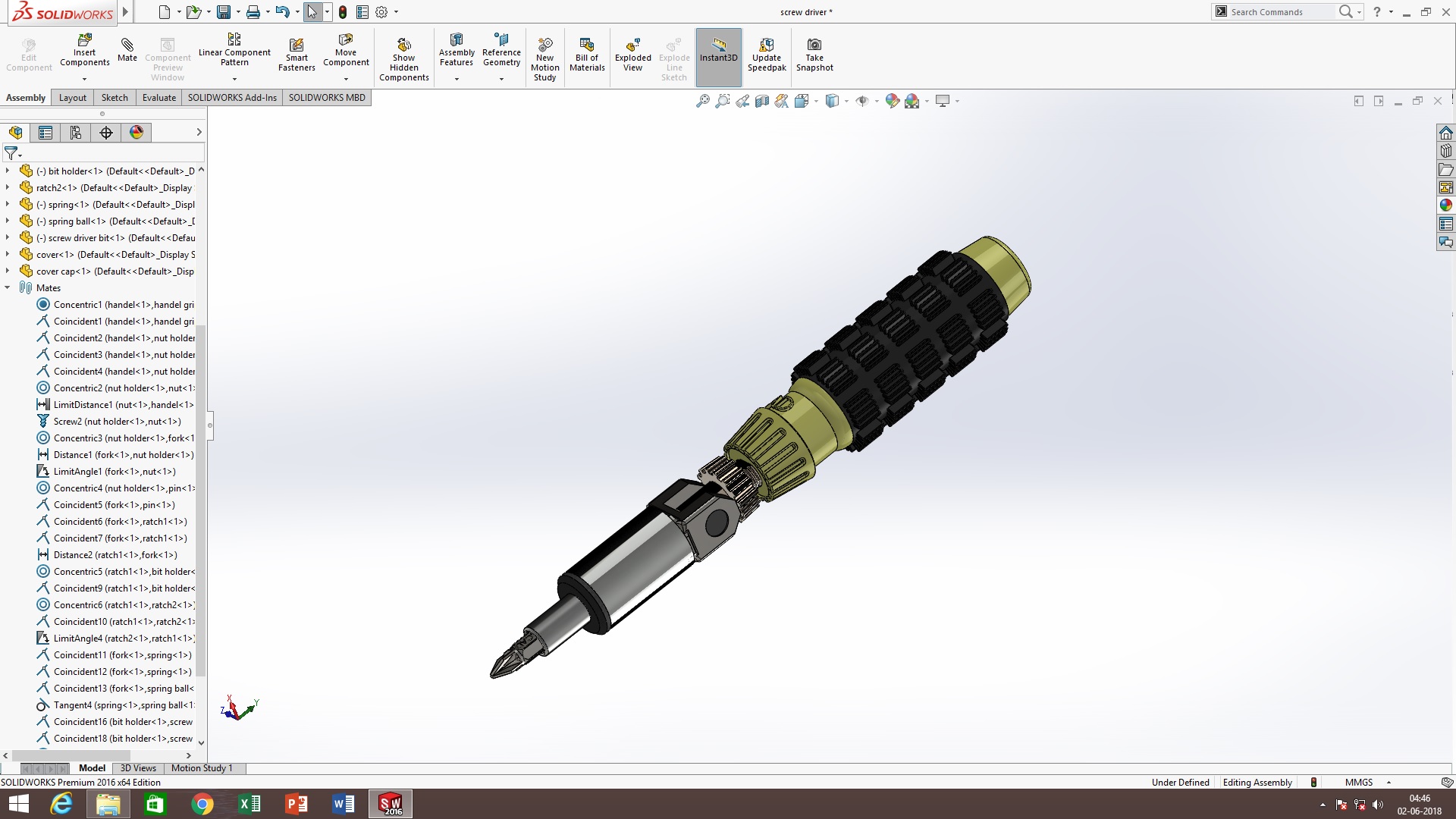Viewport: 1456px width, 819px height.
Task: Open the PropertyManager tab icon
Action: coord(45,133)
